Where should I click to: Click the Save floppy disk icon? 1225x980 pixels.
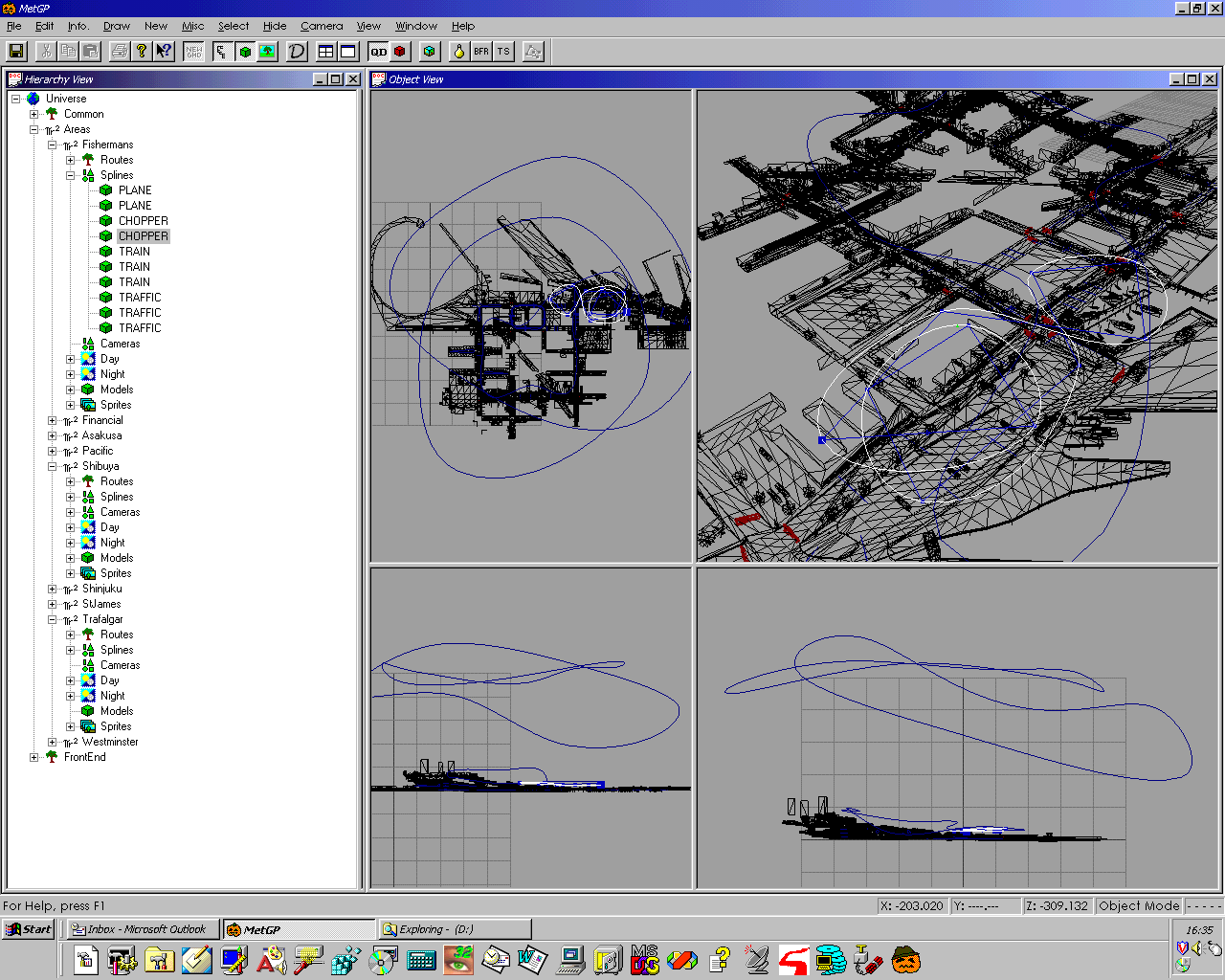pyautogui.click(x=16, y=52)
